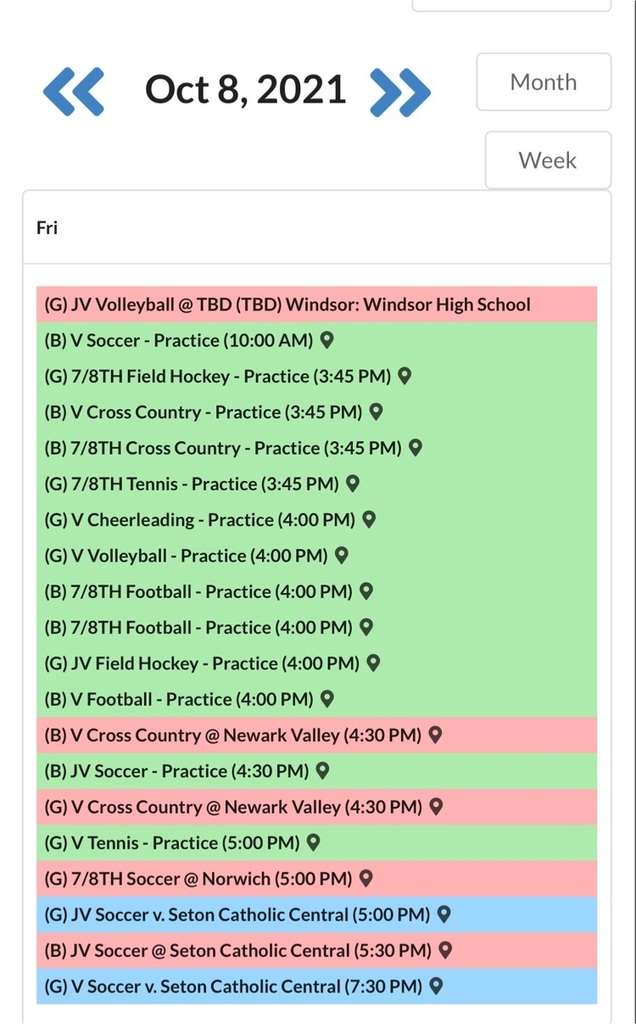Go to previous day with left double-chevron
The image size is (636, 1024).
pyautogui.click(x=73, y=91)
